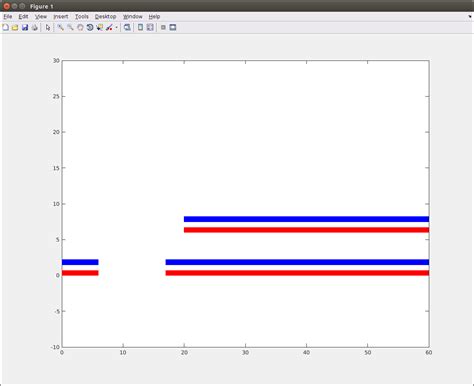Click the Link Plot toolbar button
474x386 pixels.
pyautogui.click(x=127, y=27)
